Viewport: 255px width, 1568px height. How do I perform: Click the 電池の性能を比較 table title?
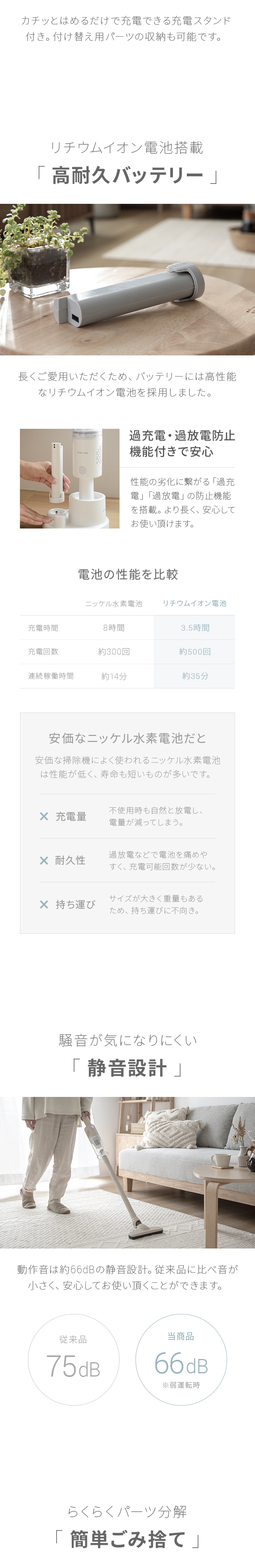point(127,574)
